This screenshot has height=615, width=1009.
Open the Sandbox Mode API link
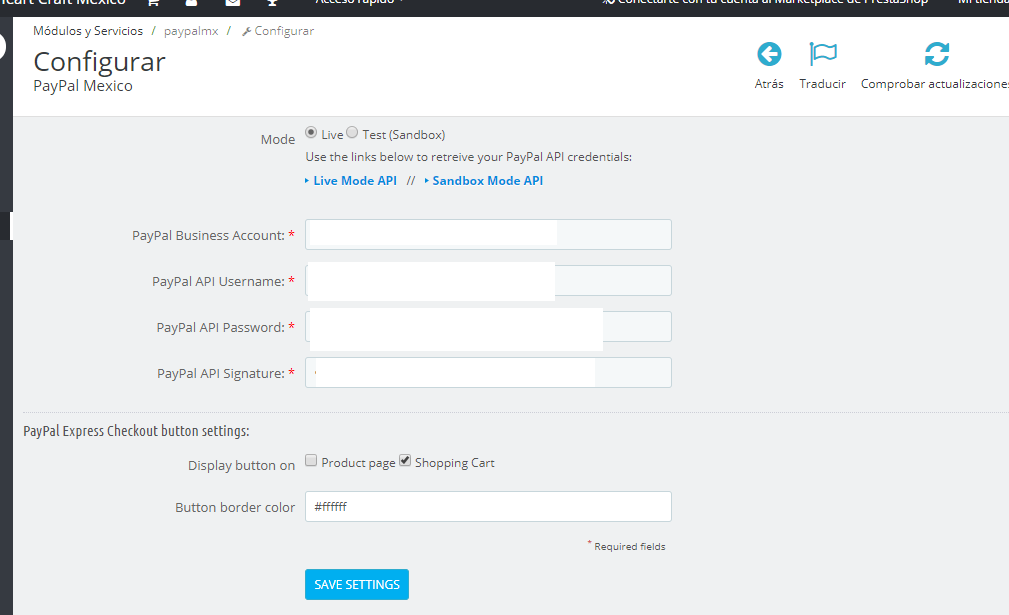click(487, 181)
